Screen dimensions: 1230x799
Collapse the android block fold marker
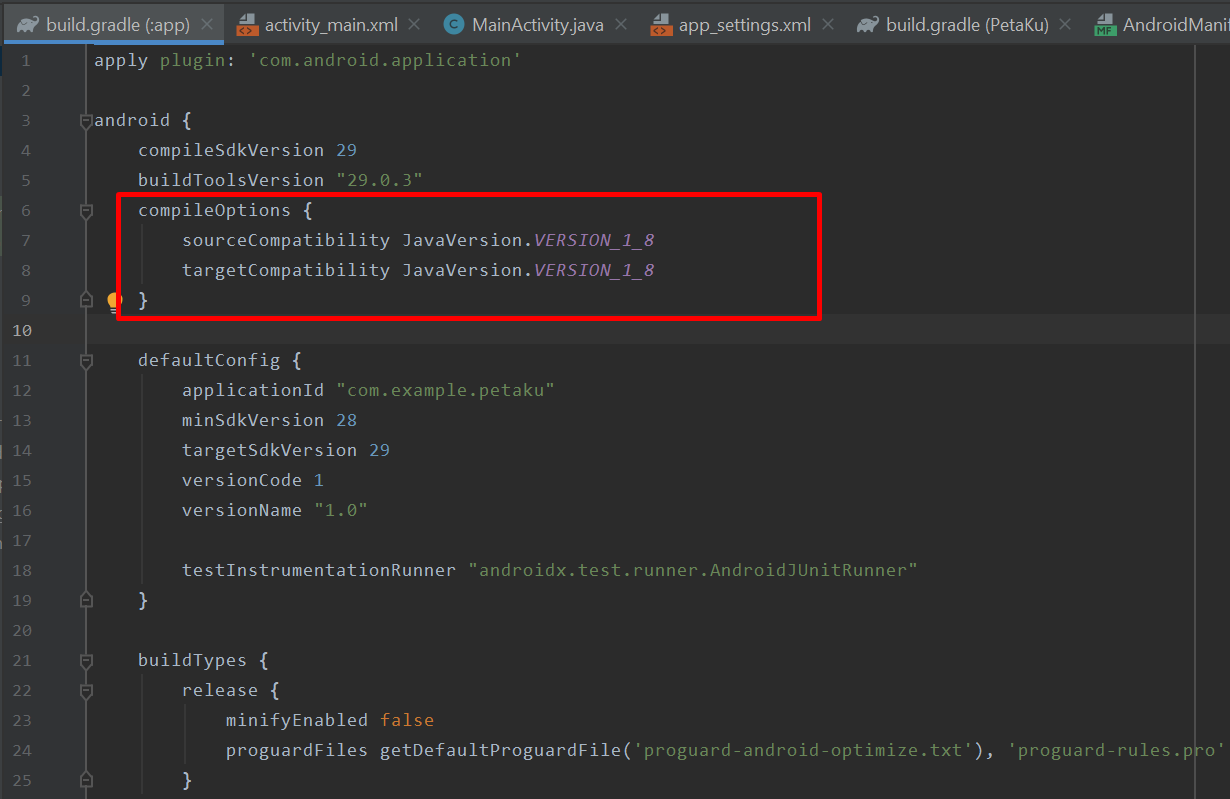86,121
